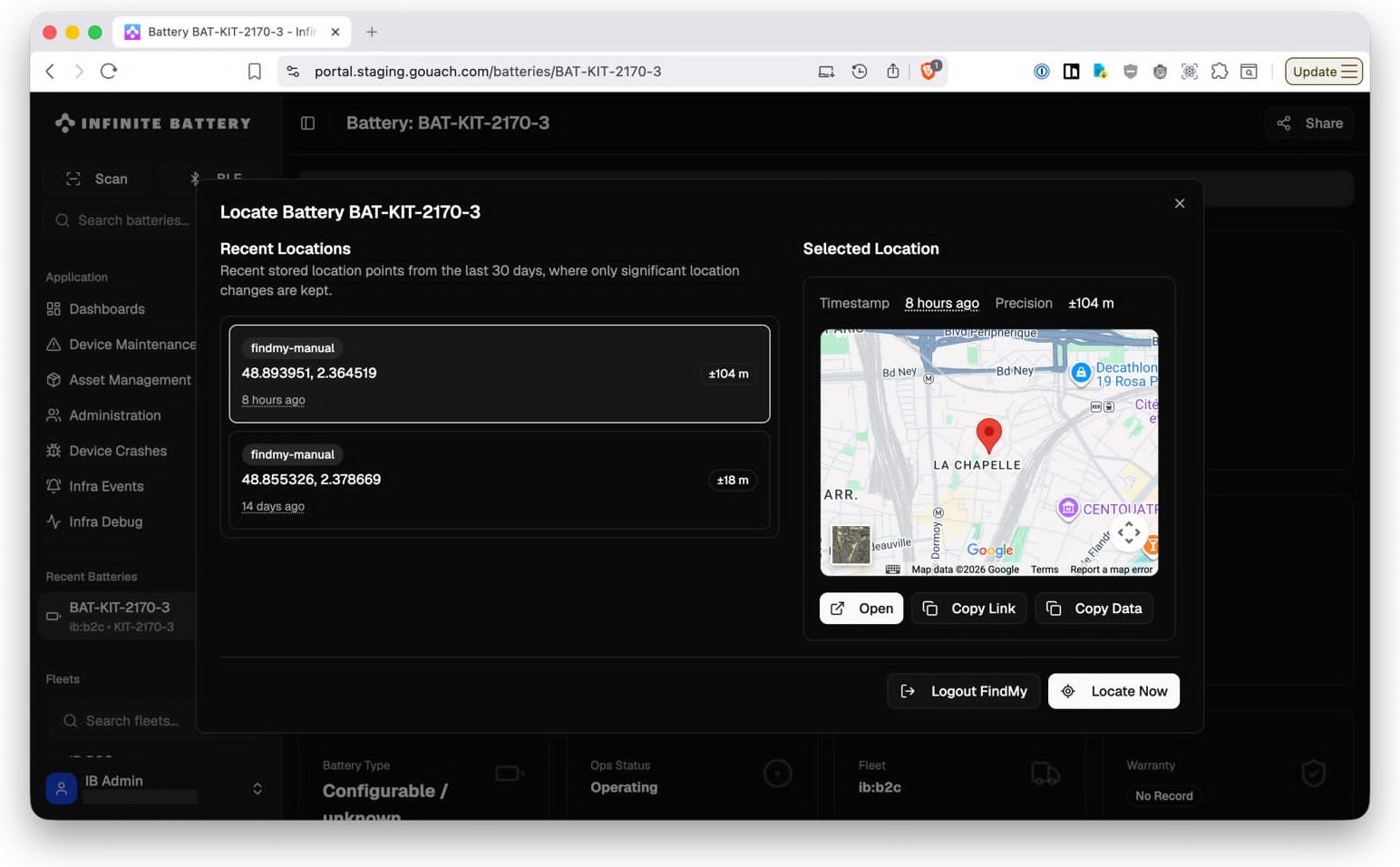Go forward in browser history
The width and height of the screenshot is (1400, 867).
tap(79, 72)
